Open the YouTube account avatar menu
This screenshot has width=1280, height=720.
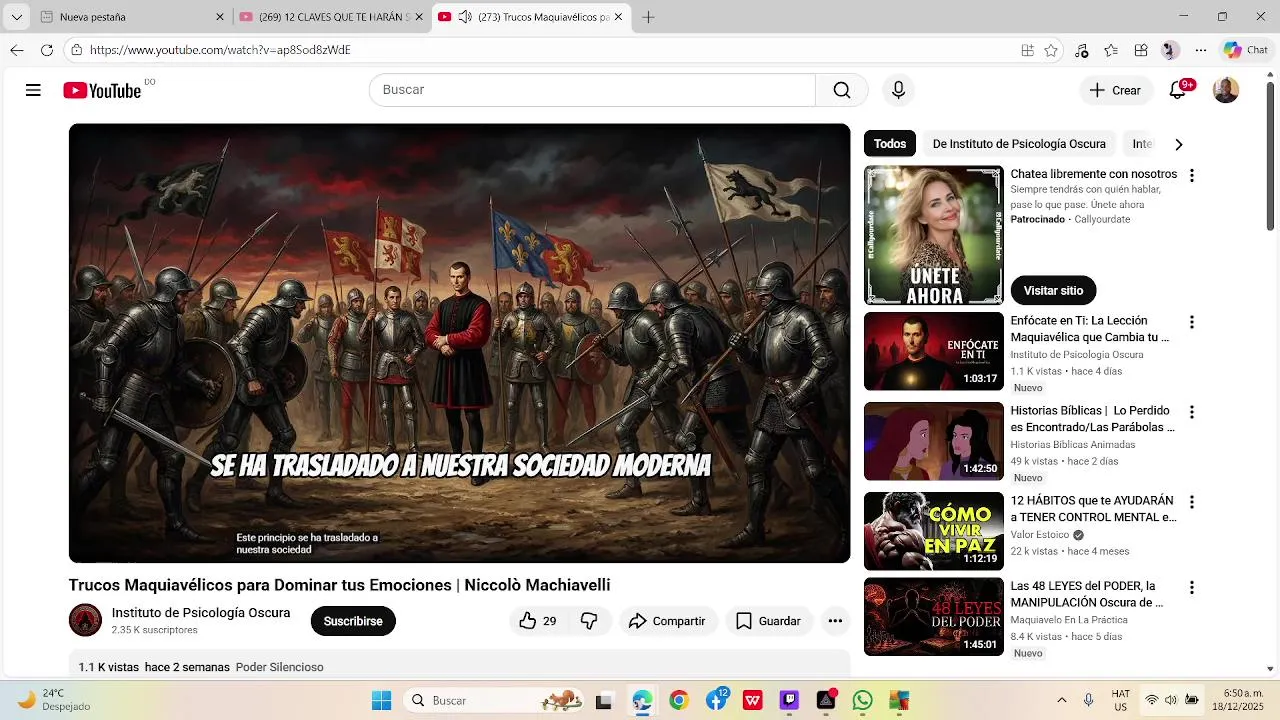click(x=1226, y=90)
